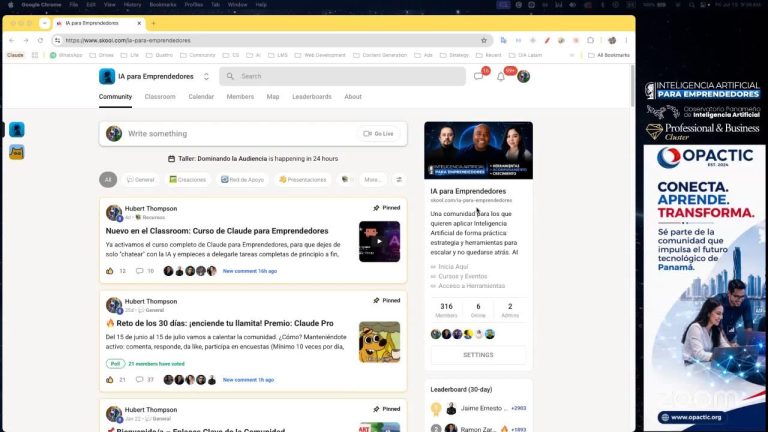This screenshot has width=768, height=432.
Task: Select the All category filter
Action: click(108, 180)
